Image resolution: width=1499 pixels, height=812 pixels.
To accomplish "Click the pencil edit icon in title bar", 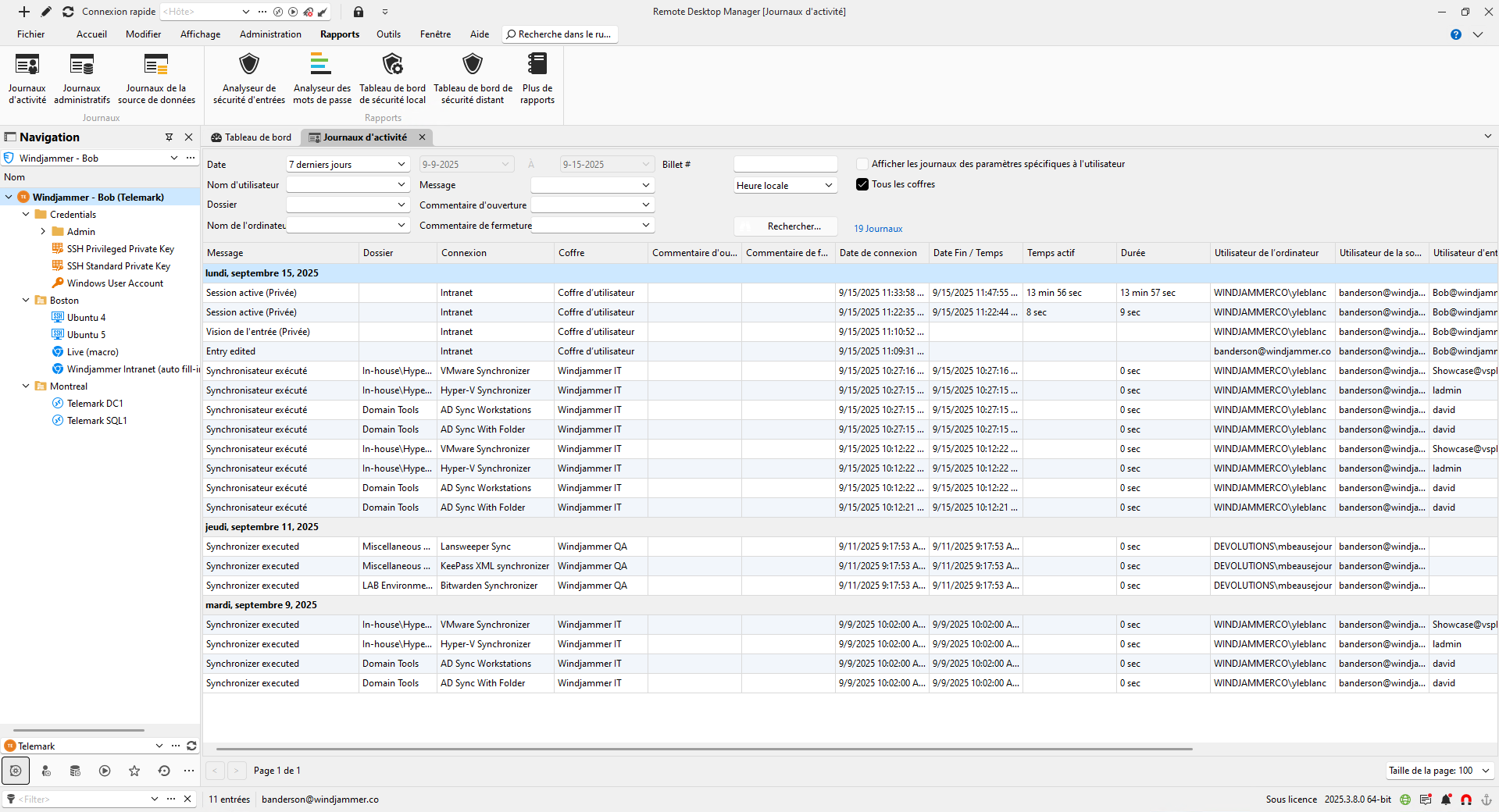I will coord(46,12).
